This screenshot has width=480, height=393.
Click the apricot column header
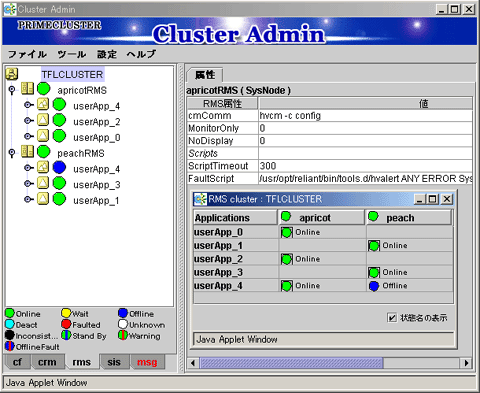322,218
